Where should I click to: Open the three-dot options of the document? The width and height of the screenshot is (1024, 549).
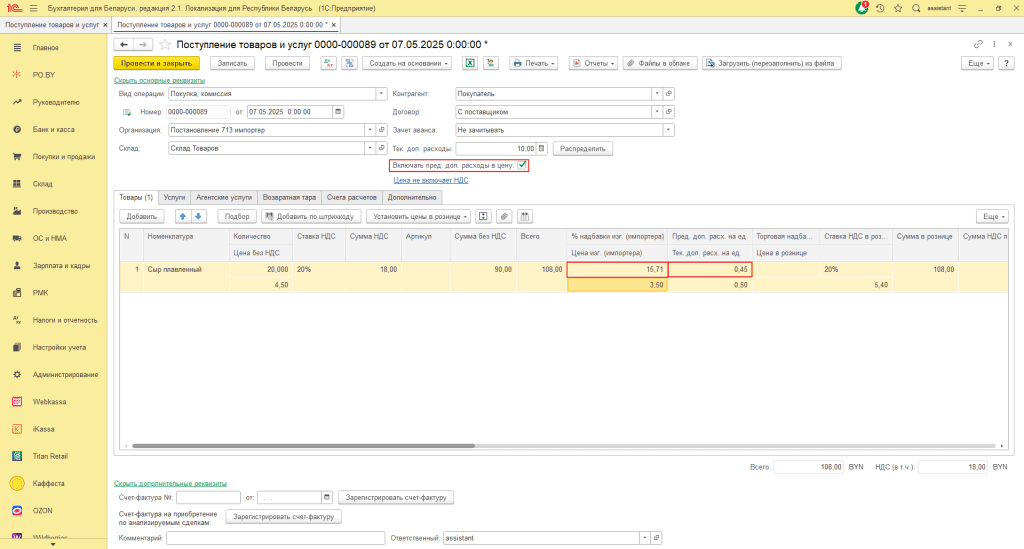pos(994,44)
